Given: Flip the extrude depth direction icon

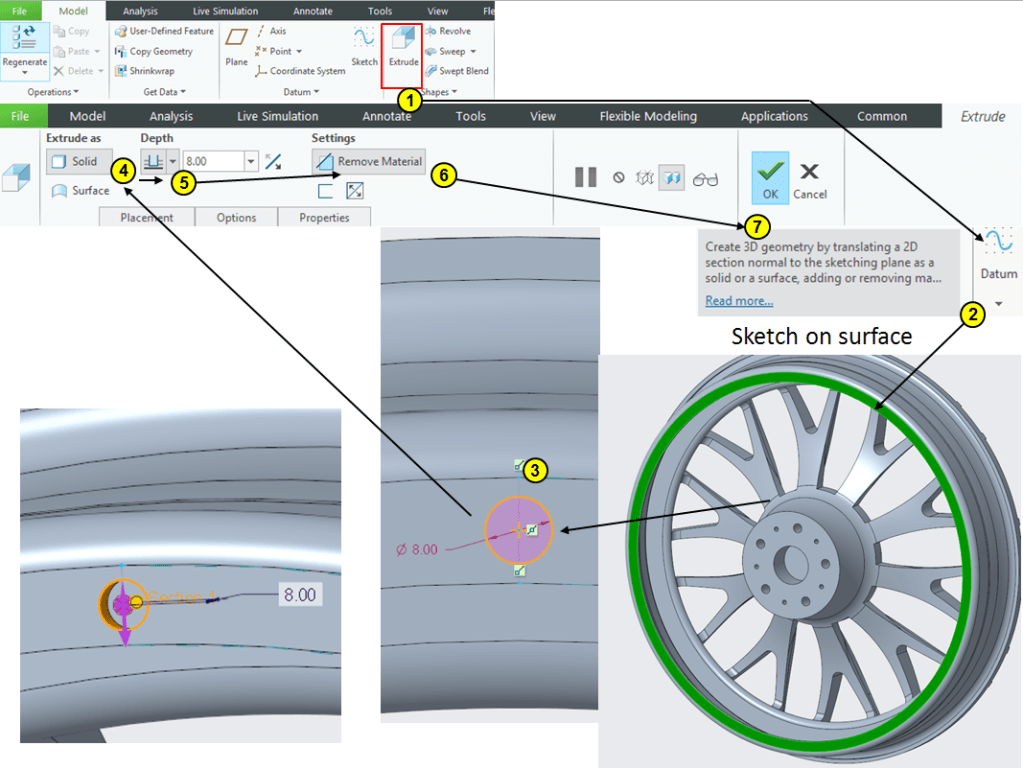Looking at the screenshot, I should (272, 161).
